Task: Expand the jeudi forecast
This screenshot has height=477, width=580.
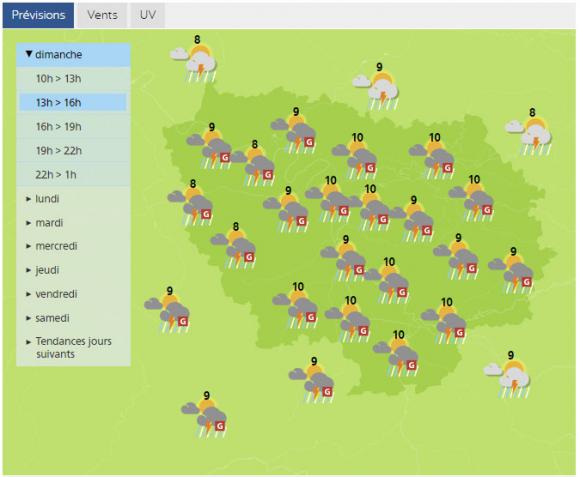Action: [x=73, y=270]
